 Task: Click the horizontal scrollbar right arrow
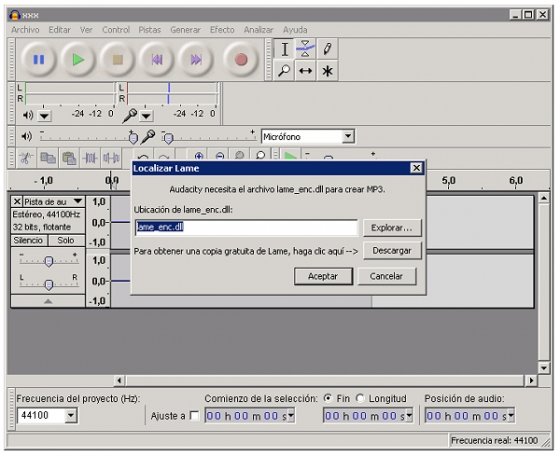coord(531,381)
